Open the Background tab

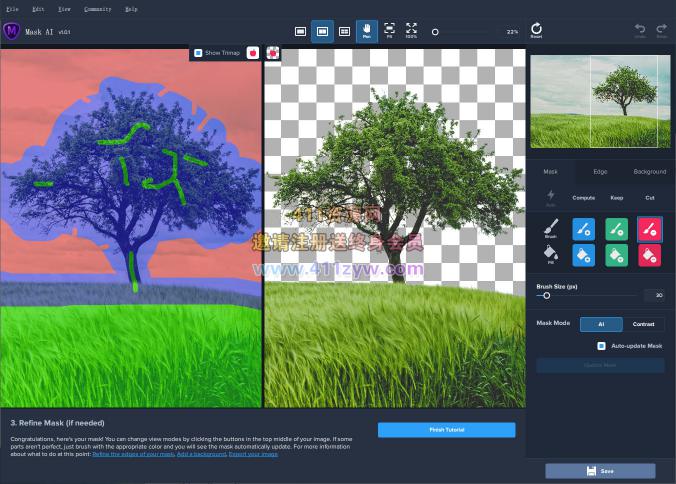pos(649,172)
